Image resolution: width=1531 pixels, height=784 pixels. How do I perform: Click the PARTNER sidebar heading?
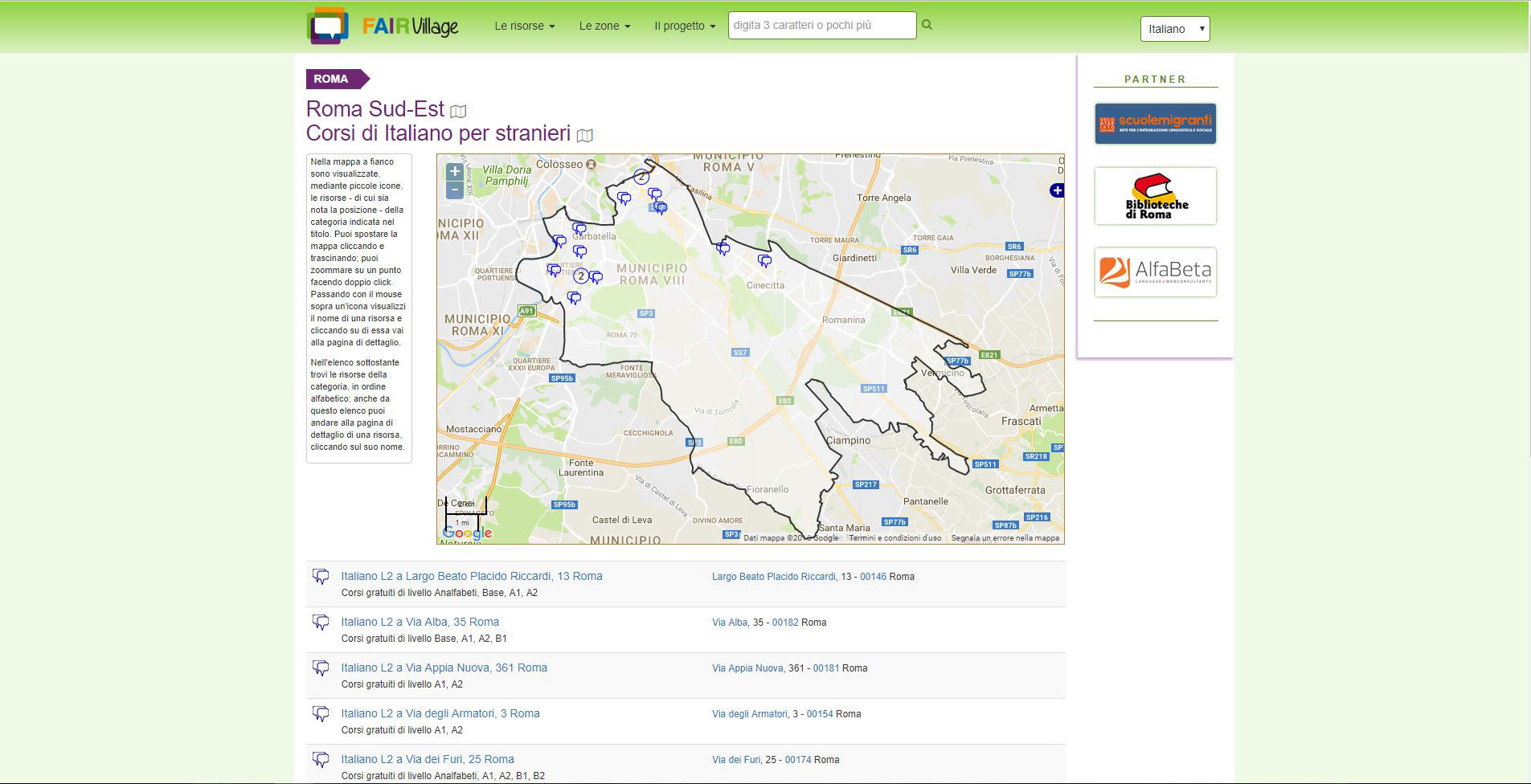[x=1155, y=80]
